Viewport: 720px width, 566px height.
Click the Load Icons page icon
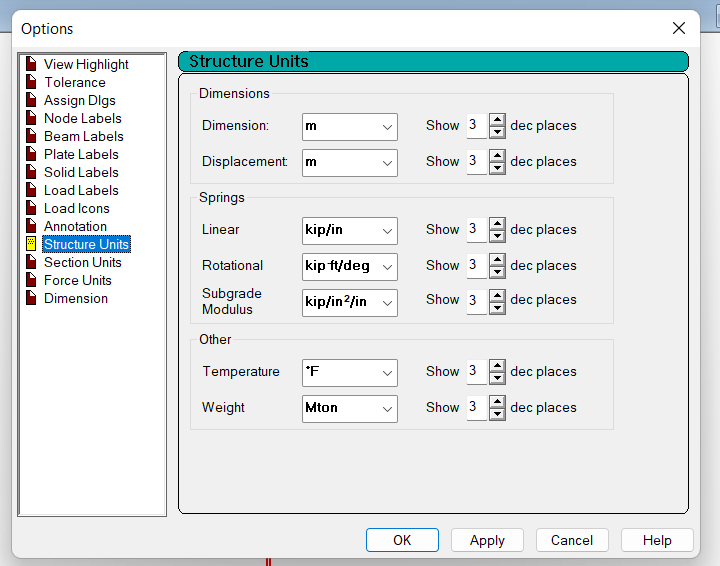point(31,207)
